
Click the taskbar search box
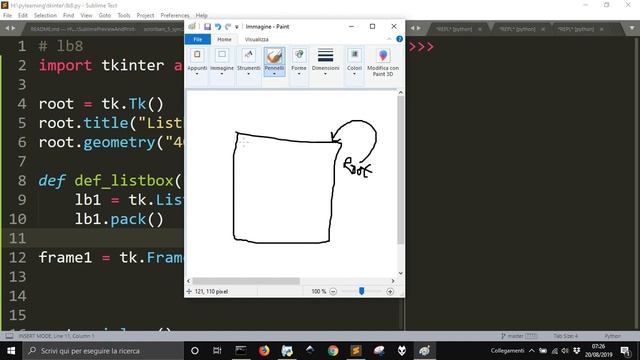tap(103, 351)
